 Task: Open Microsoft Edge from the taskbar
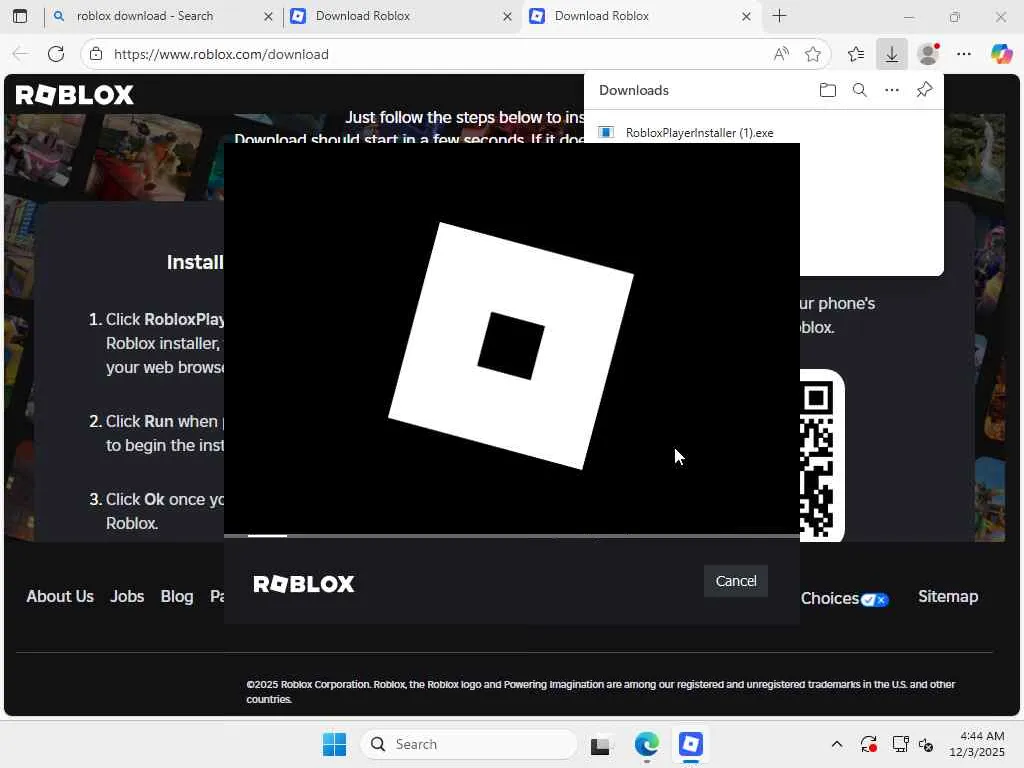[647, 744]
